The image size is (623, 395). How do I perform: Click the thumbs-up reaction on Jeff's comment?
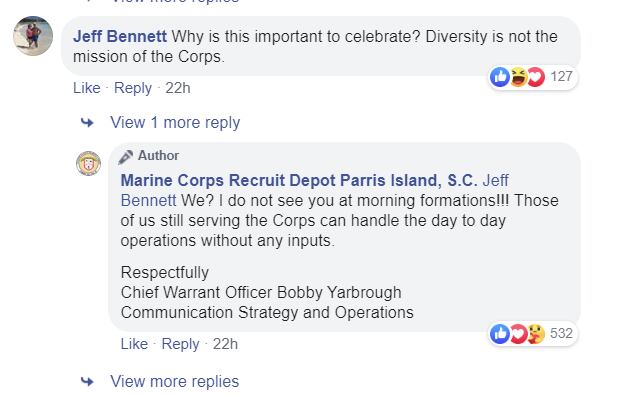pos(500,77)
